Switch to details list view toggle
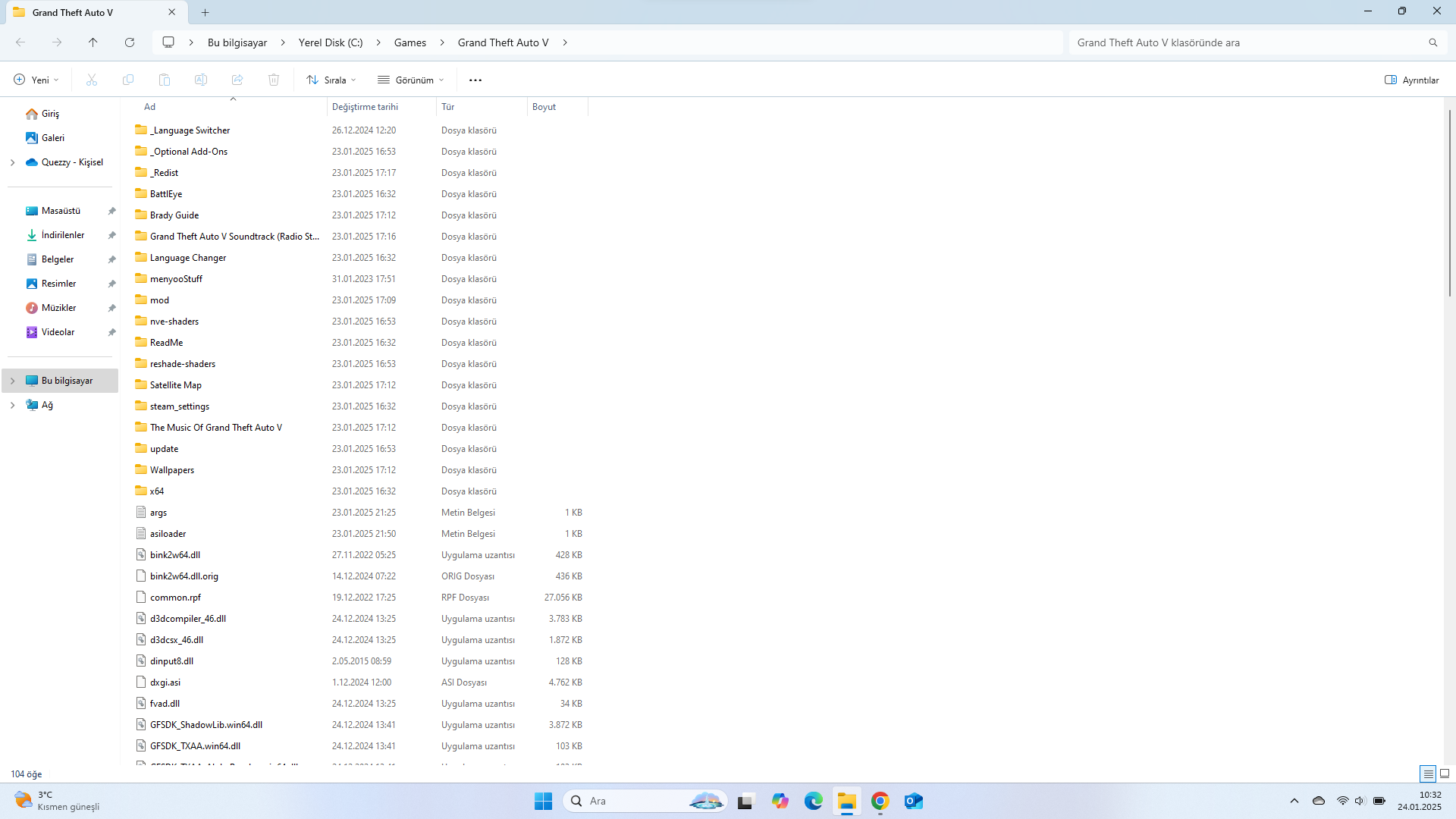Screen dimensions: 1456x819 [1428, 773]
